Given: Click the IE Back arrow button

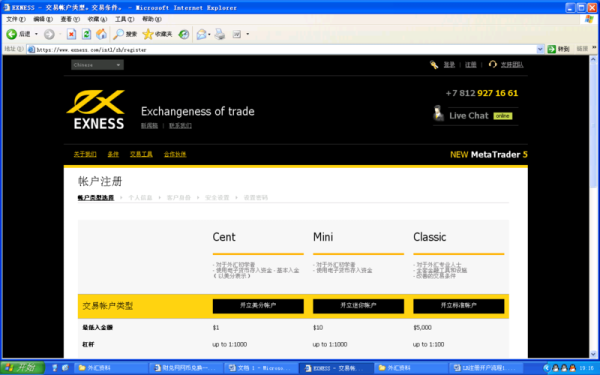Looking at the screenshot, I should coord(11,34).
